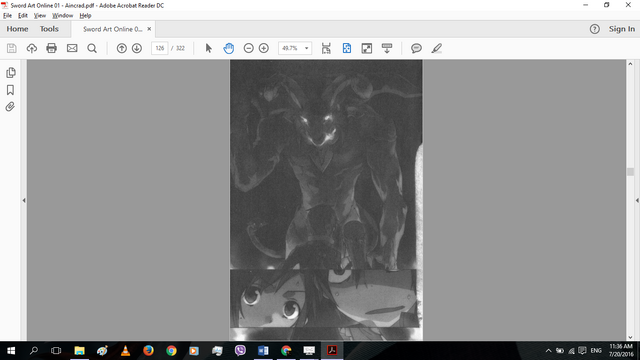640x360 pixels.
Task: Open the Window menu
Action: (62, 16)
